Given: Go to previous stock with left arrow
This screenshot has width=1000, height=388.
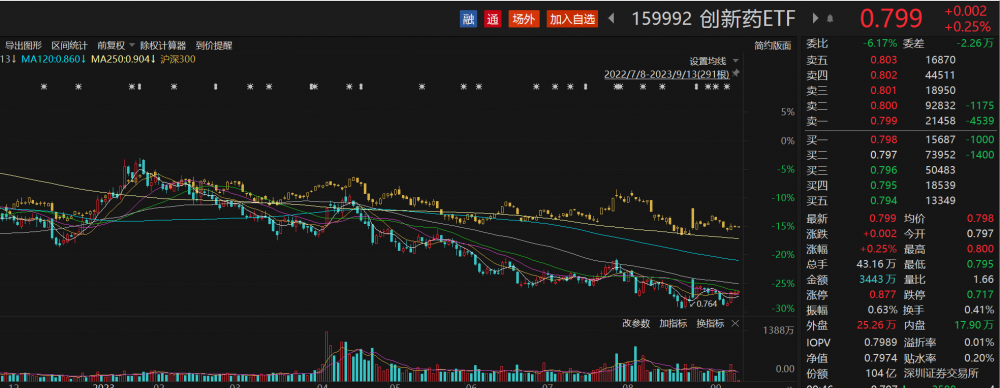Looking at the screenshot, I should pos(611,19).
